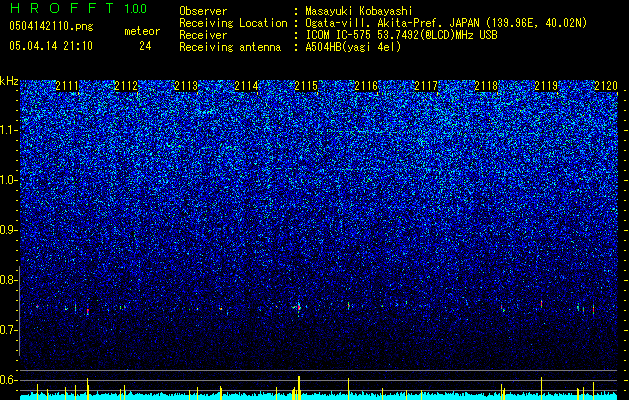Click the tallest yellow intensity spike at 2115

(x=299, y=388)
